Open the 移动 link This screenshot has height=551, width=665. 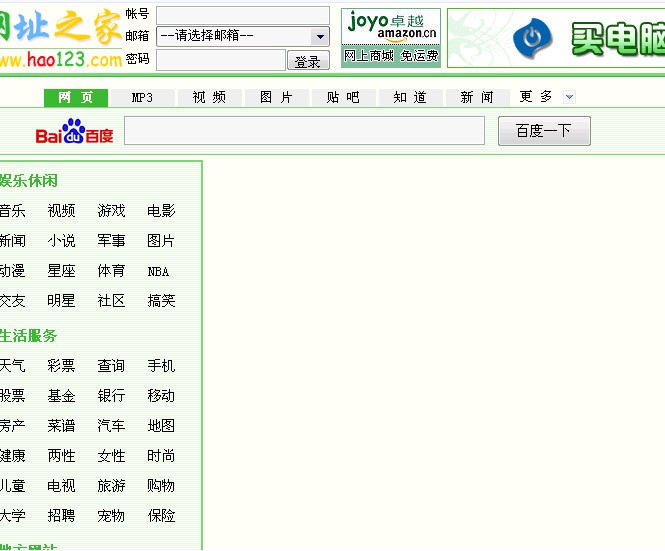click(x=161, y=396)
